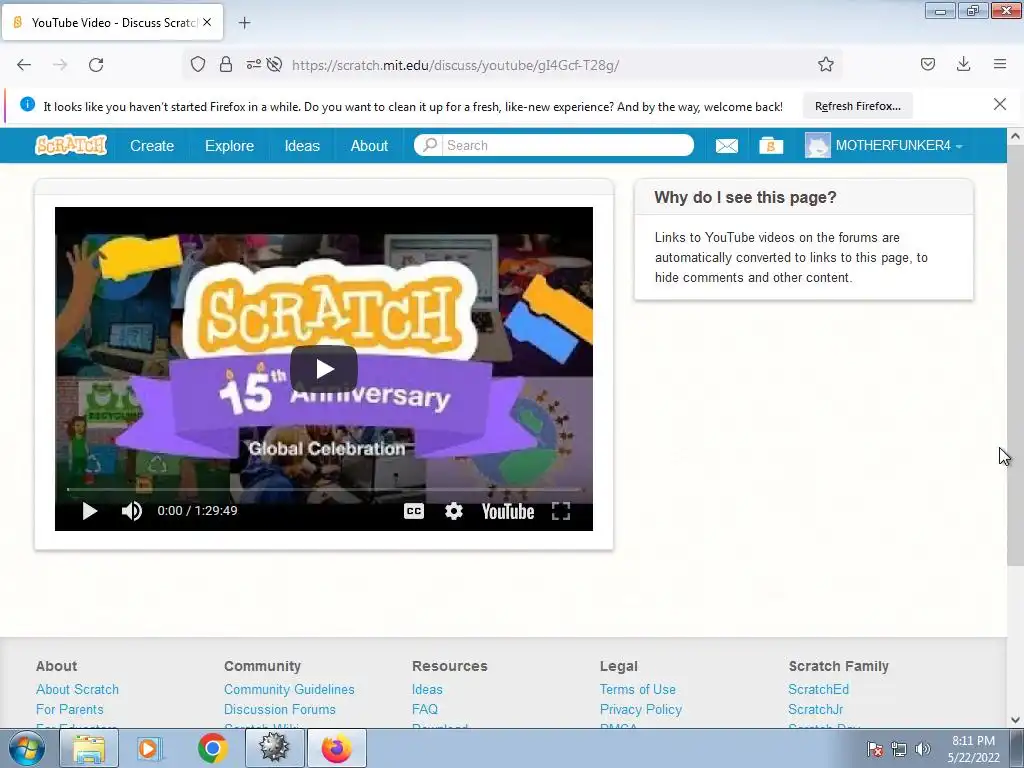This screenshot has height=768, width=1024.
Task: Click the YouTube logo in player
Action: (x=507, y=511)
